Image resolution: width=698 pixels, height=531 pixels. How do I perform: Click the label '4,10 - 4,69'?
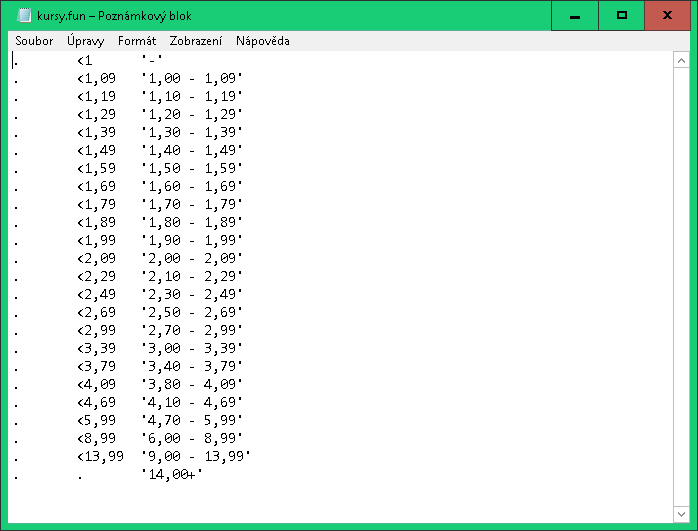click(x=192, y=403)
